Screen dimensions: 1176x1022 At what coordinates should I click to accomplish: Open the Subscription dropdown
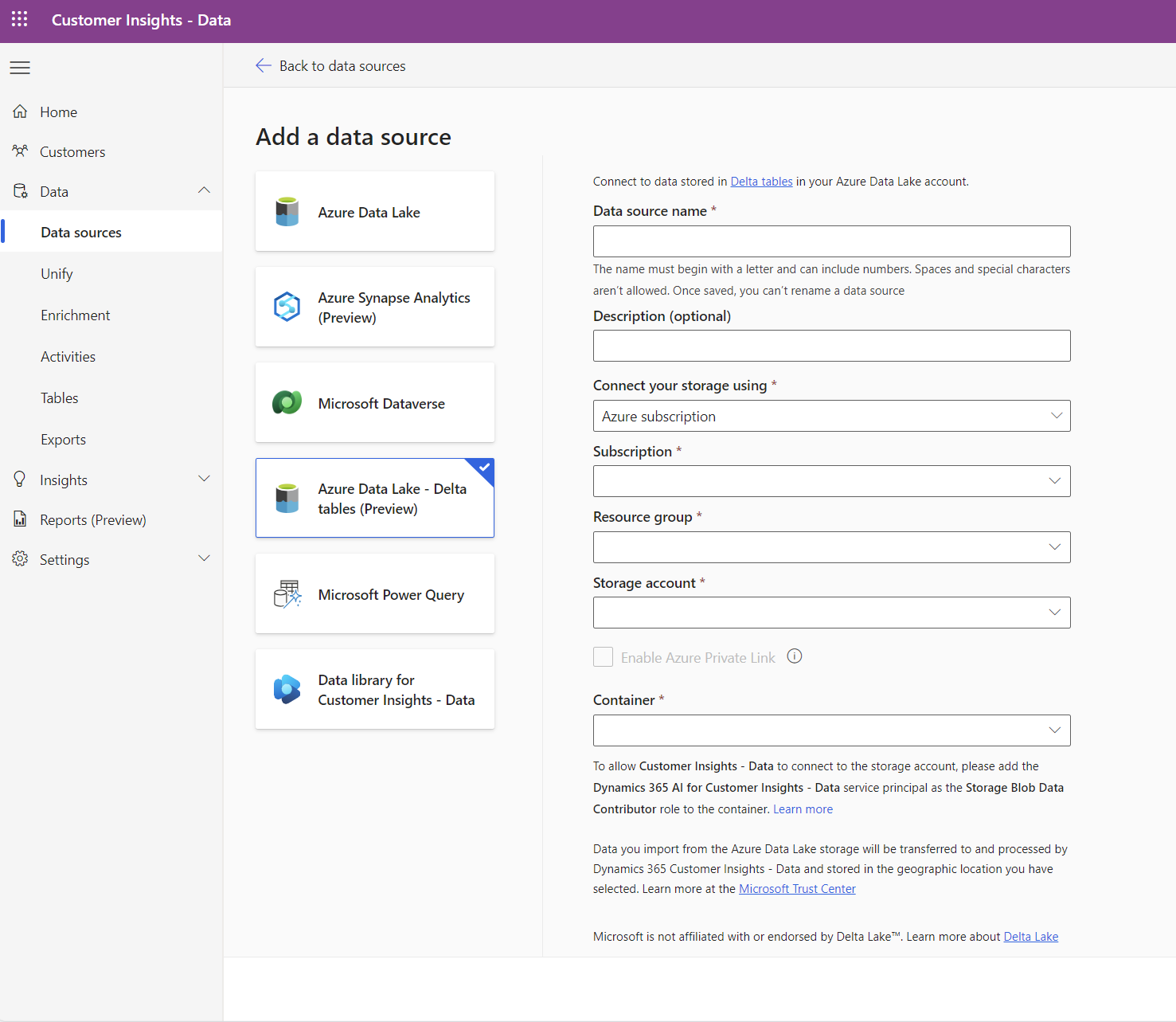click(x=831, y=481)
